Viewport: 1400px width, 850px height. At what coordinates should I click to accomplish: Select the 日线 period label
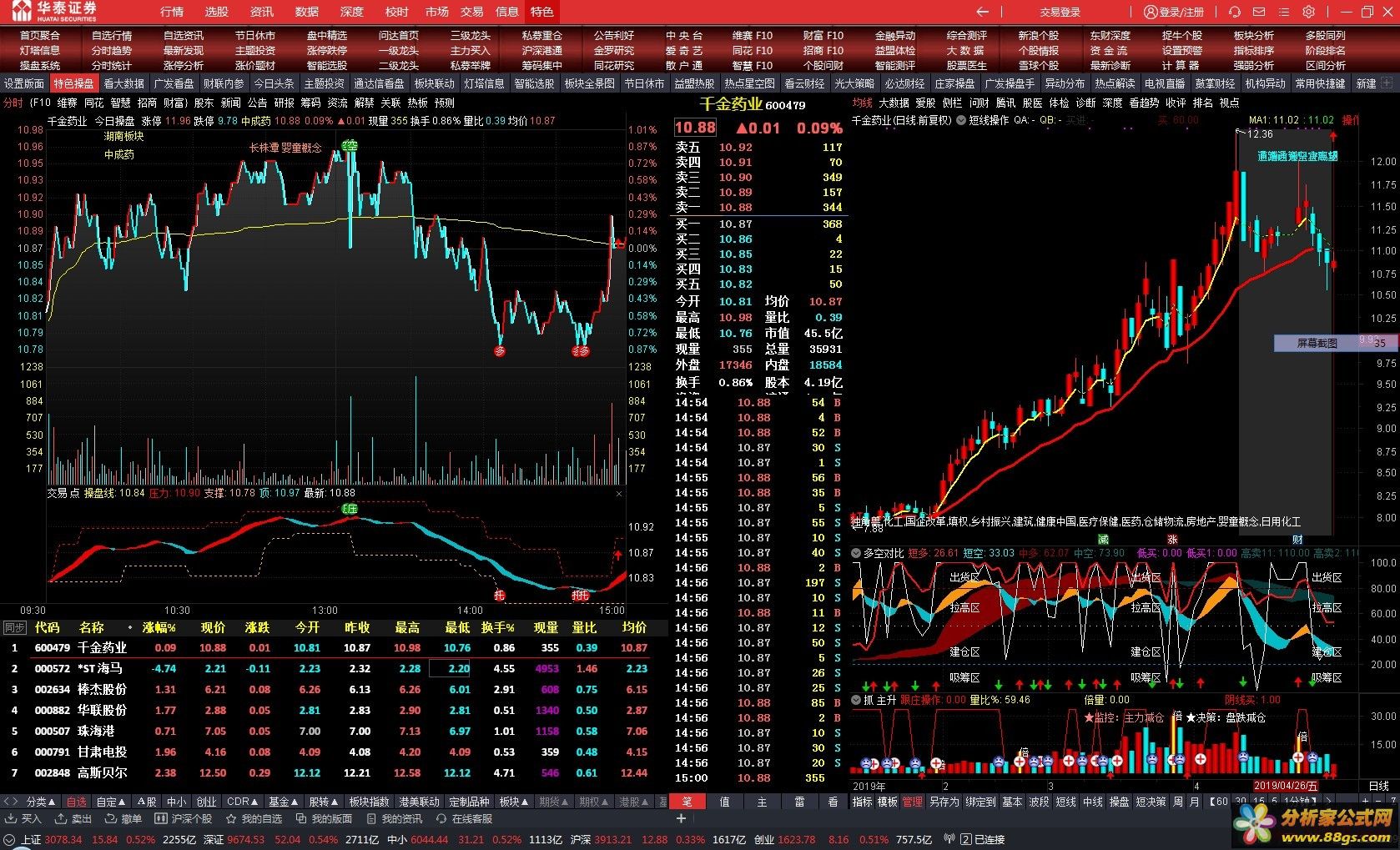(1379, 786)
